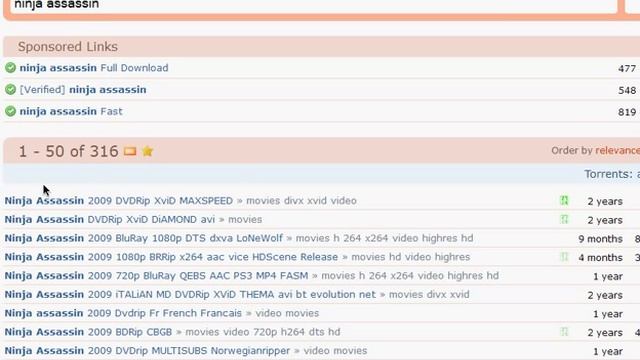Image resolution: width=640 pixels, height=360 pixels.
Task: Click 'movies divx xvid video' tags in MAXSPEED row
Action: [302, 201]
